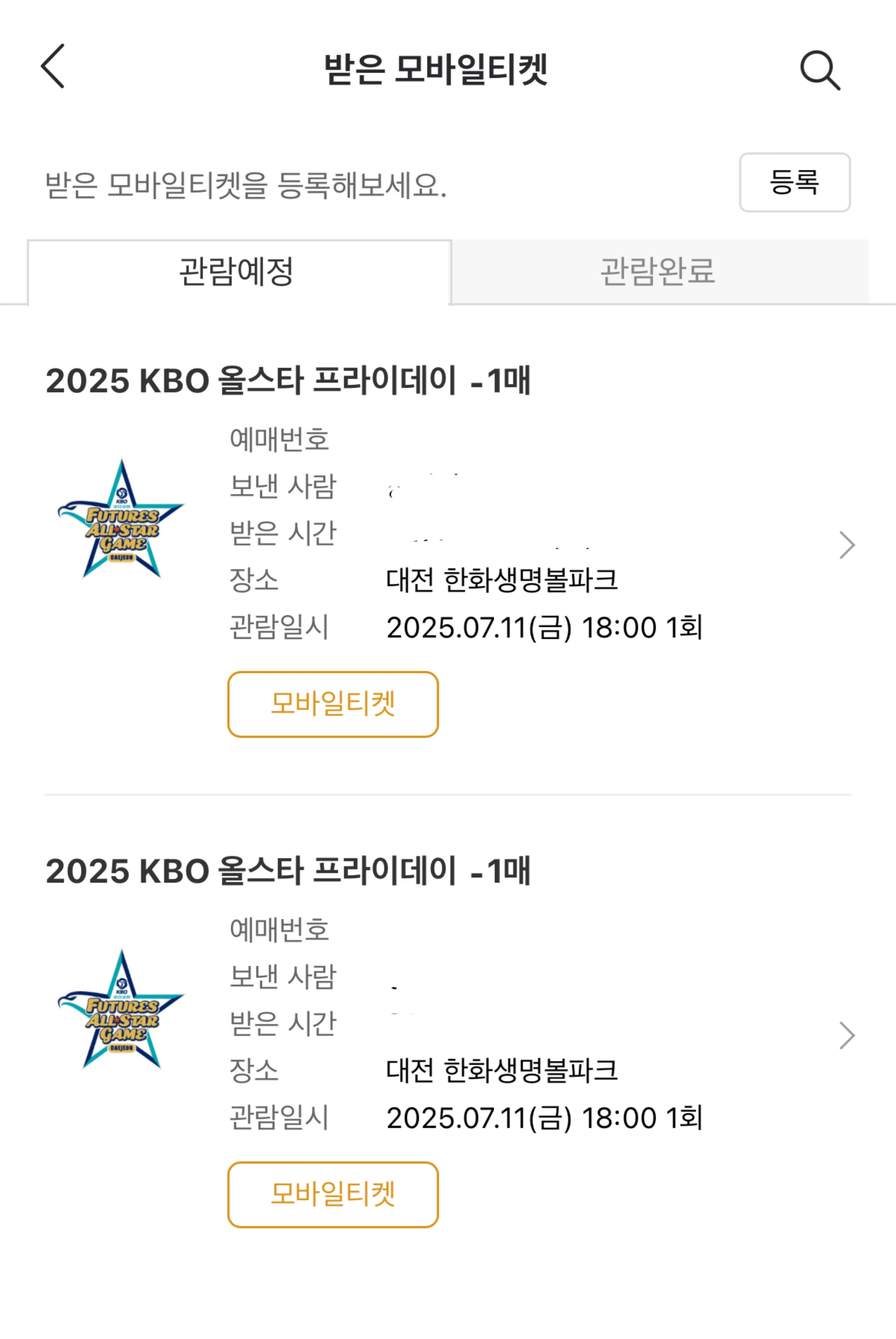Tap first Futures All-Star Game logo
The image size is (896, 1339).
[x=121, y=519]
